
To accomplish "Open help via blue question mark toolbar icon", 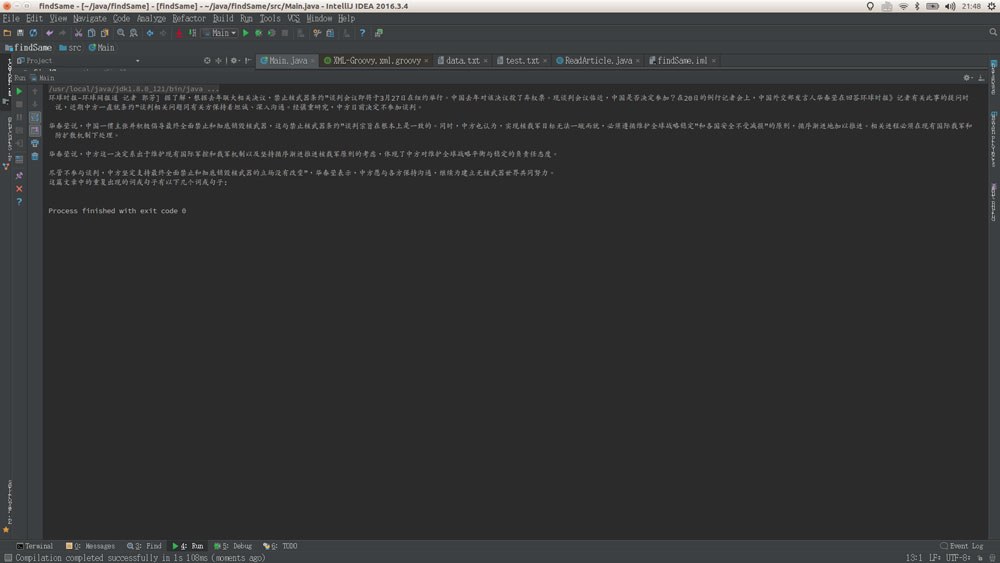I will [x=362, y=33].
